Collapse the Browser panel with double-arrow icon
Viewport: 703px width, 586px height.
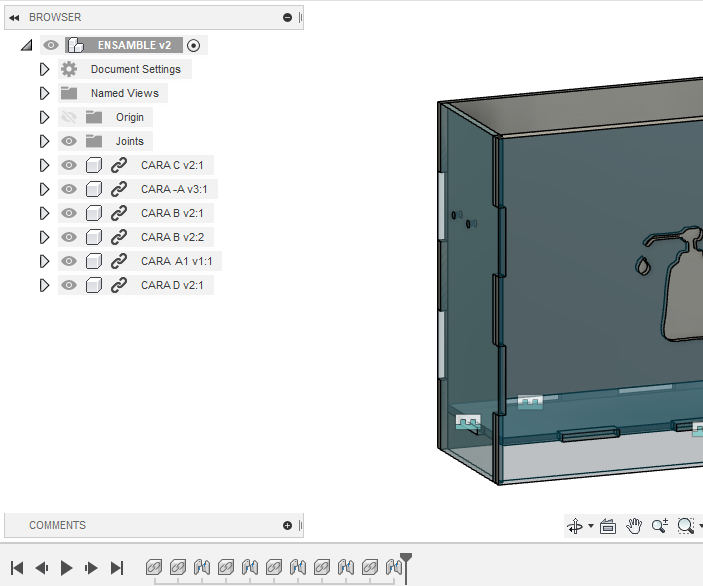click(x=14, y=17)
